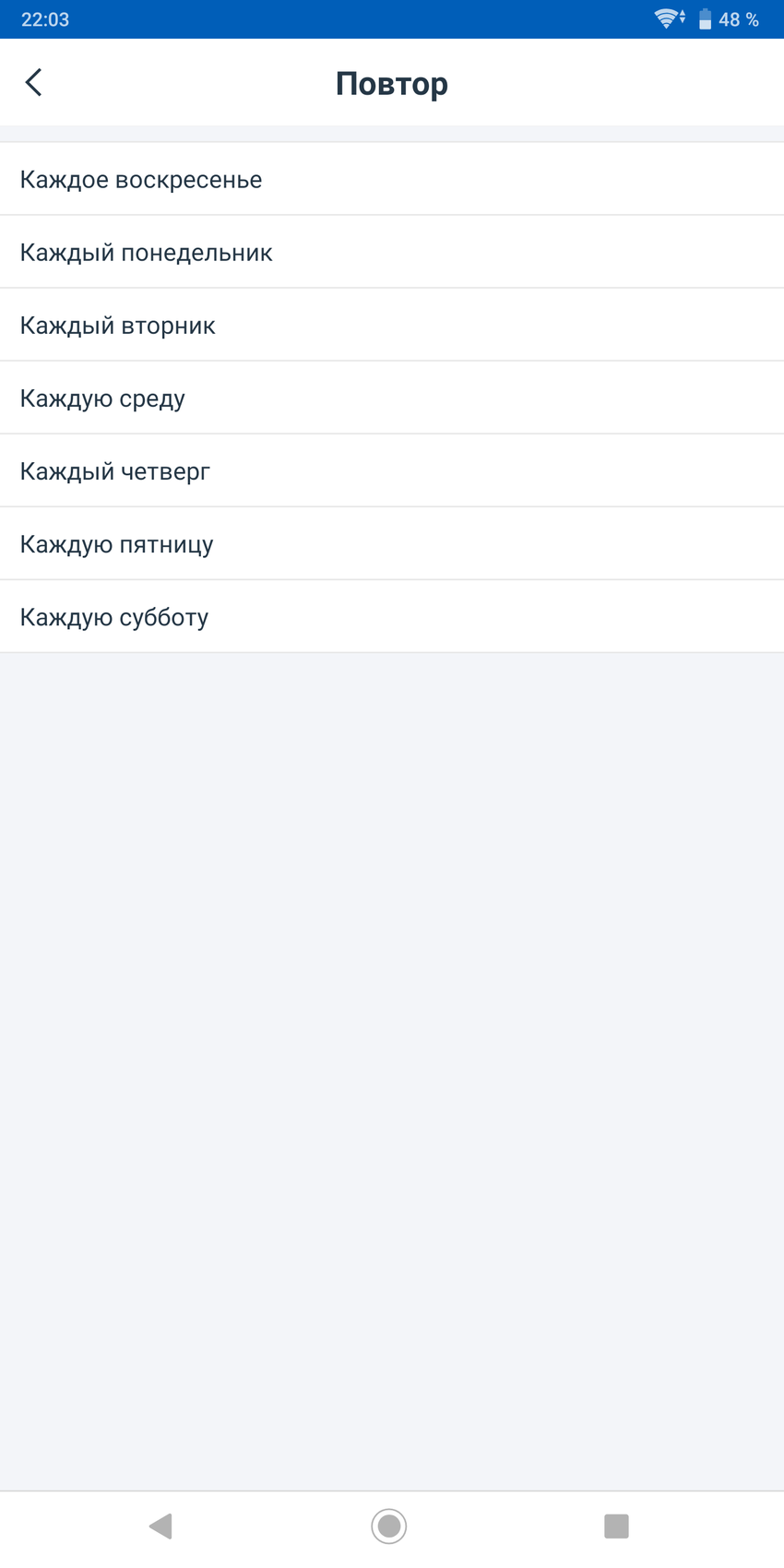
Task: Tap the Wi-Fi signal icon in status bar
Action: coord(665,18)
